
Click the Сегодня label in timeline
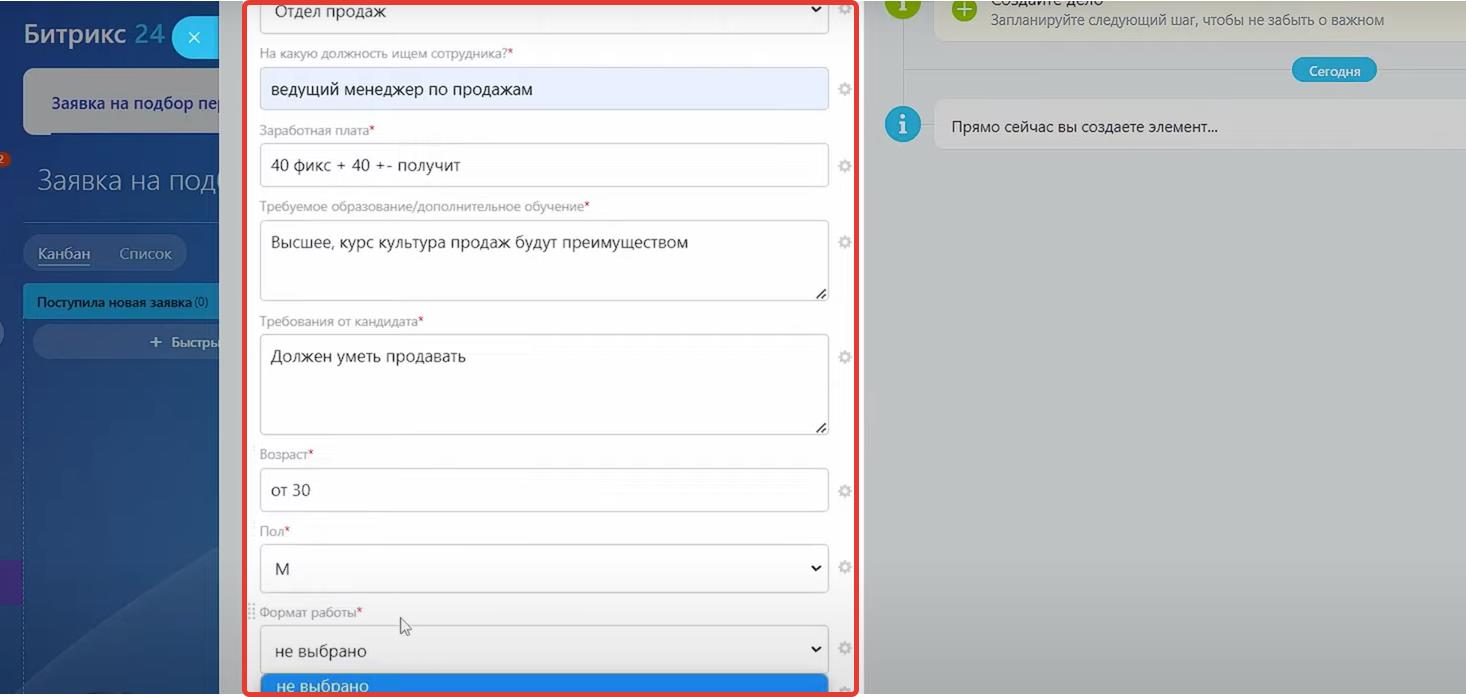click(1333, 71)
